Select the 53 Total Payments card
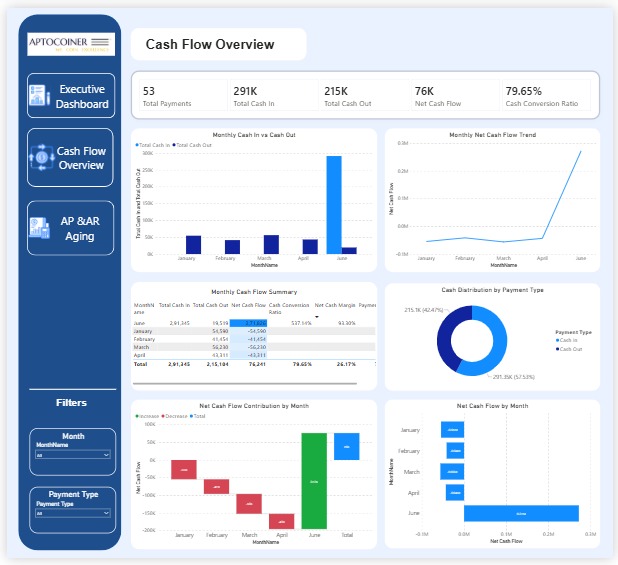The width and height of the screenshot is (618, 565). click(183, 95)
